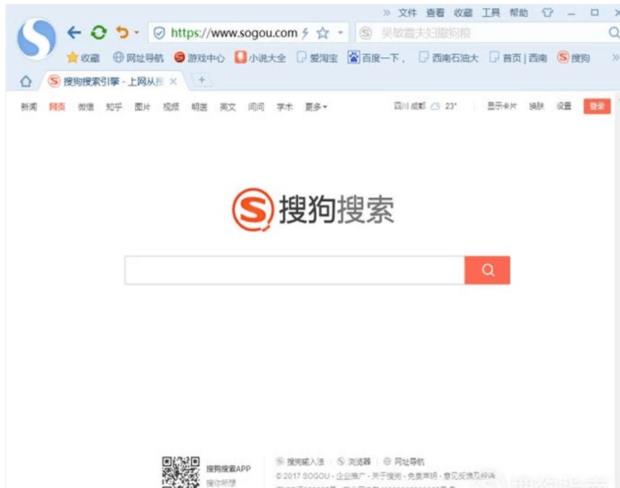Image resolution: width=620 pixels, height=488 pixels.
Task: Open the 文件 menu
Action: click(407, 13)
